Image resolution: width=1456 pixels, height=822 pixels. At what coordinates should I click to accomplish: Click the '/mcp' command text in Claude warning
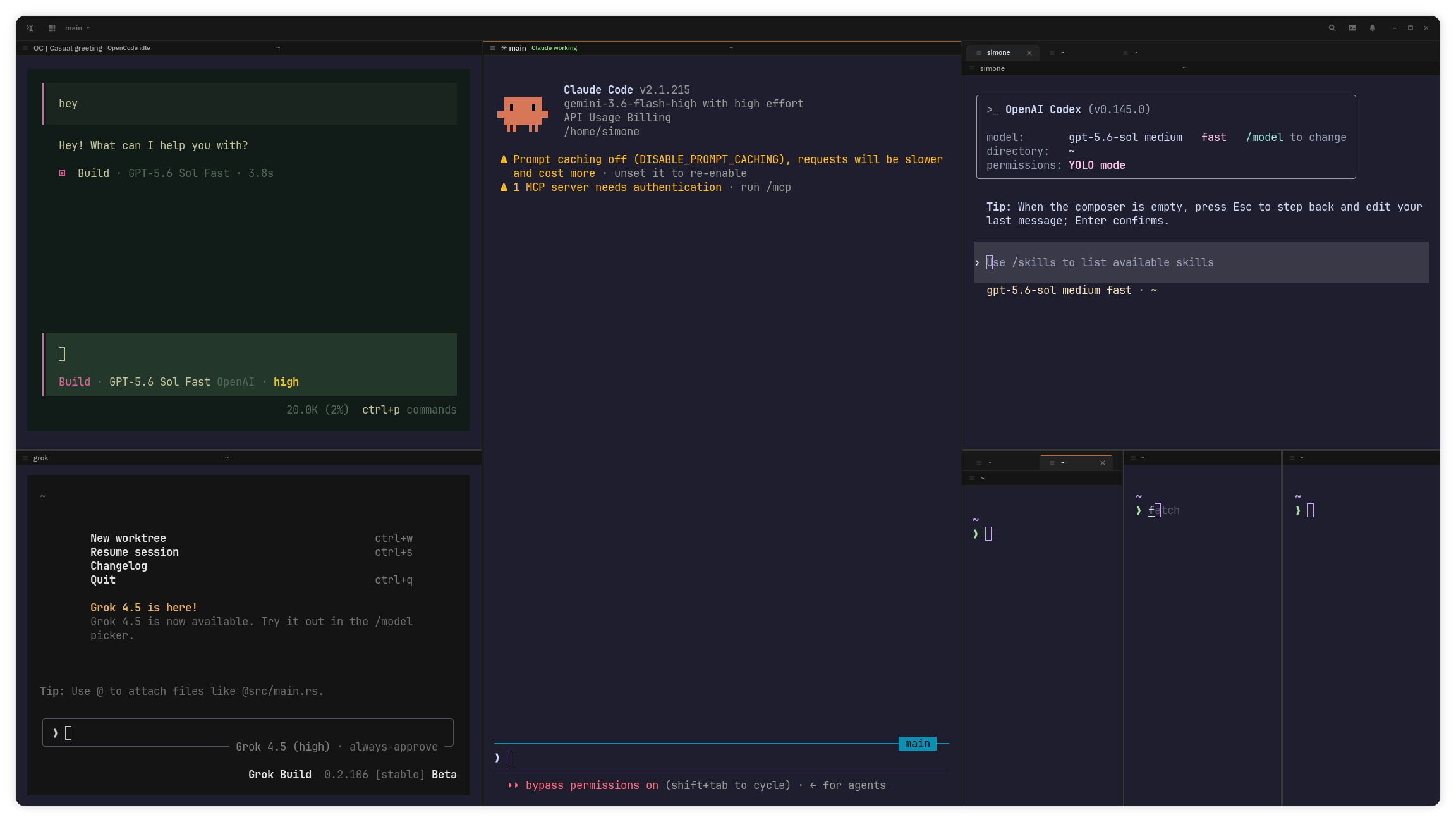[x=779, y=187]
